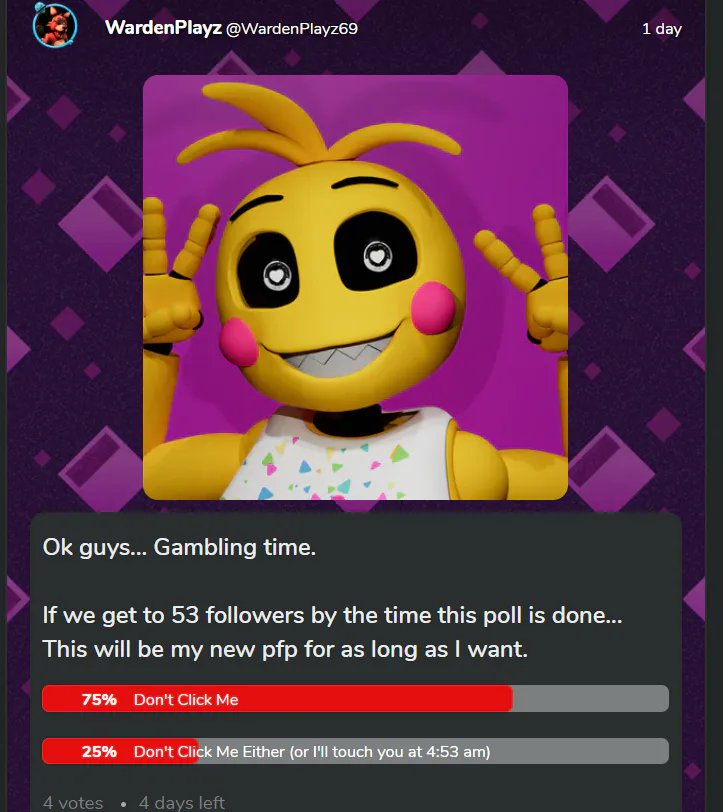This screenshot has width=723, height=812.
Task: Click the dark scrollbar strip at page edge
Action: coord(714,406)
